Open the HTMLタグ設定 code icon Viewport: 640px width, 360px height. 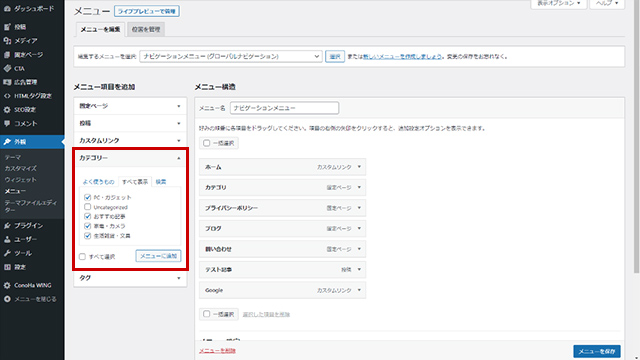pos(7,96)
